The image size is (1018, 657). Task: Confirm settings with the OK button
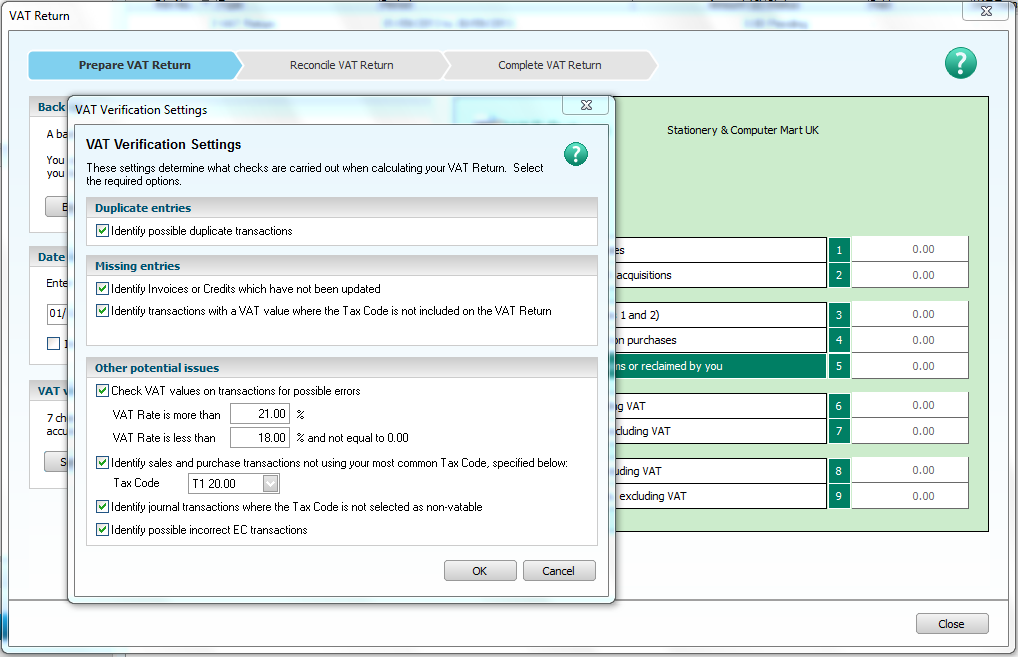coord(480,570)
